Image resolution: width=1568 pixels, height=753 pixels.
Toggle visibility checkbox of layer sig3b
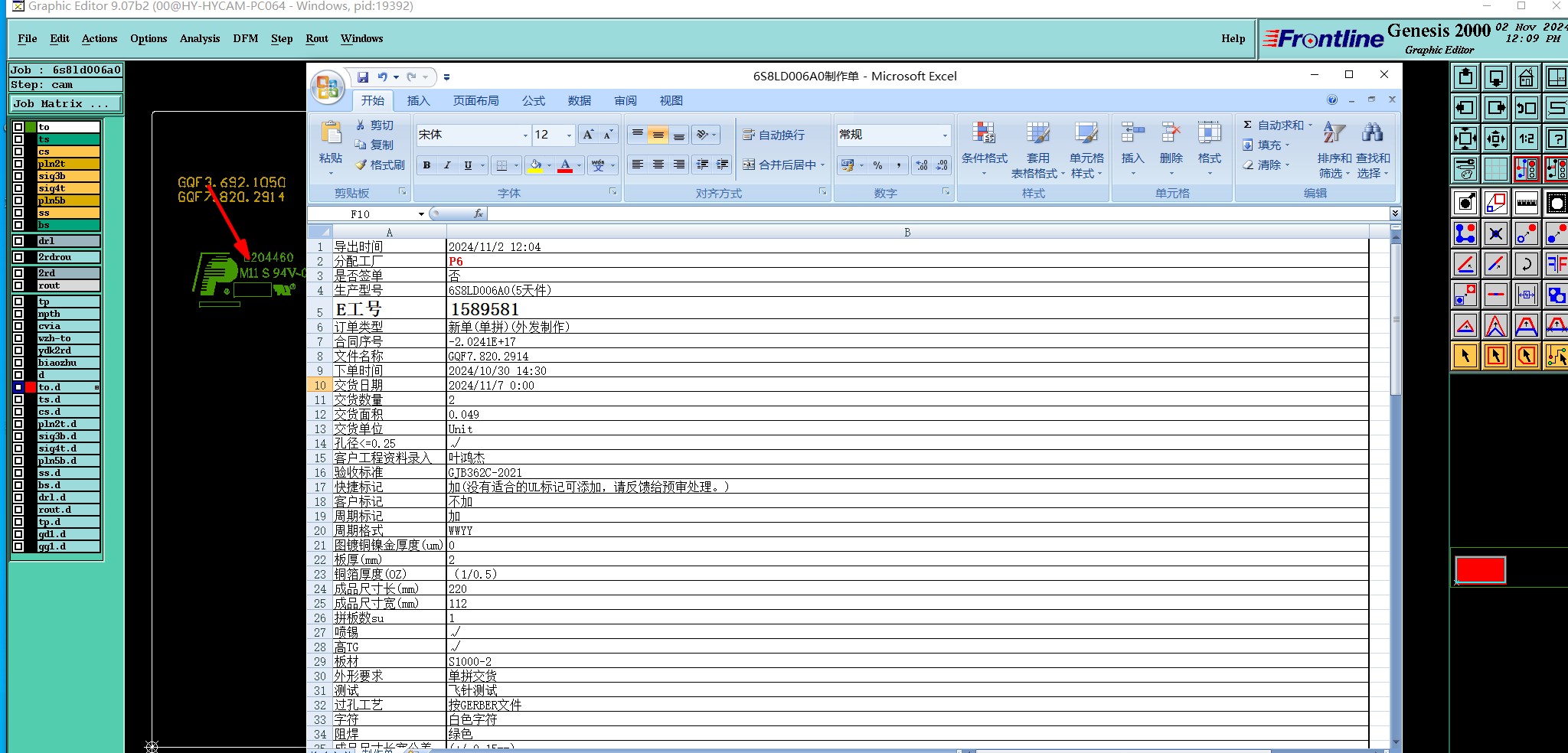point(18,176)
